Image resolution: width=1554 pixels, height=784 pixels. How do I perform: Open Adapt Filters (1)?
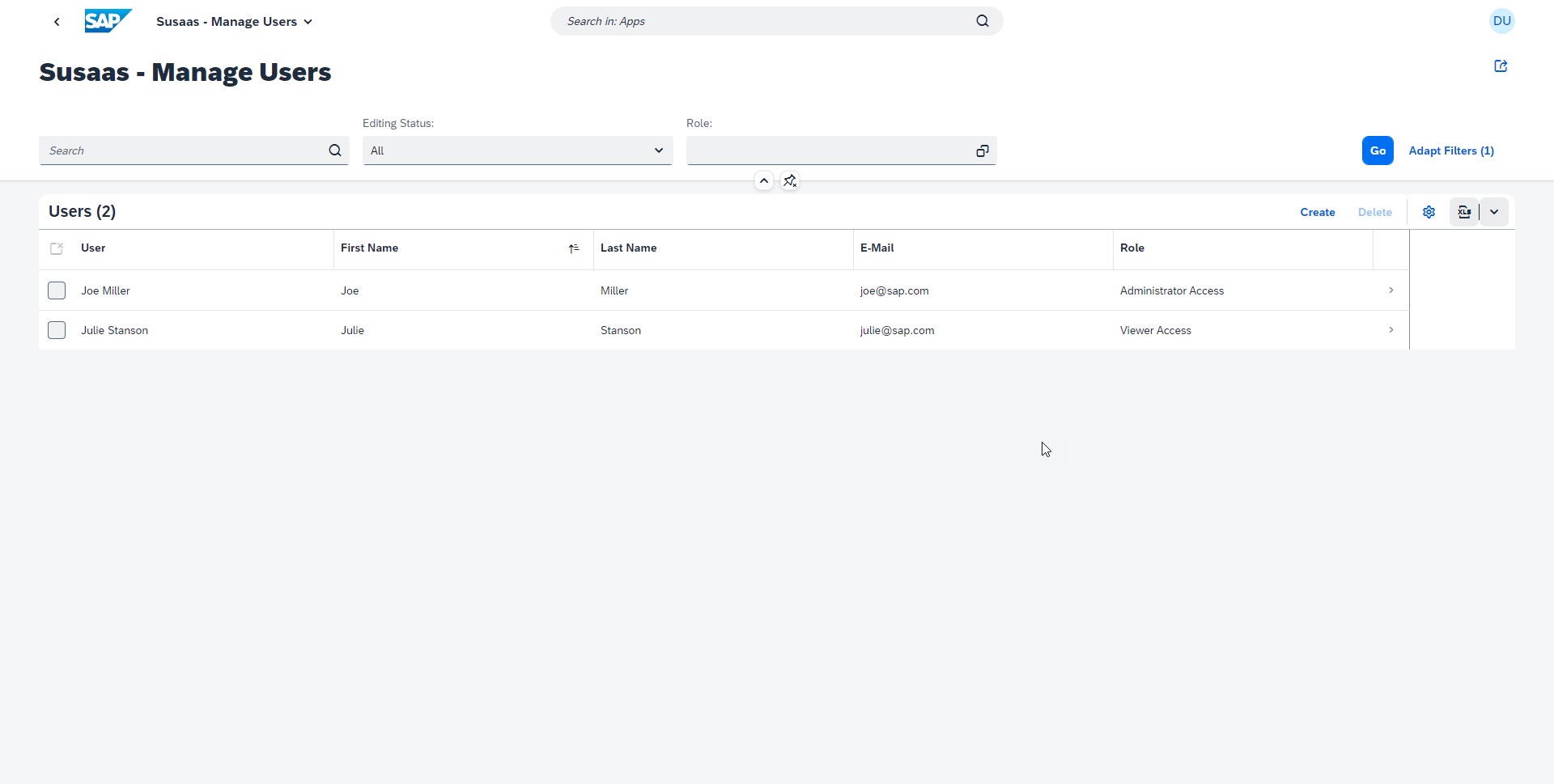click(x=1451, y=150)
